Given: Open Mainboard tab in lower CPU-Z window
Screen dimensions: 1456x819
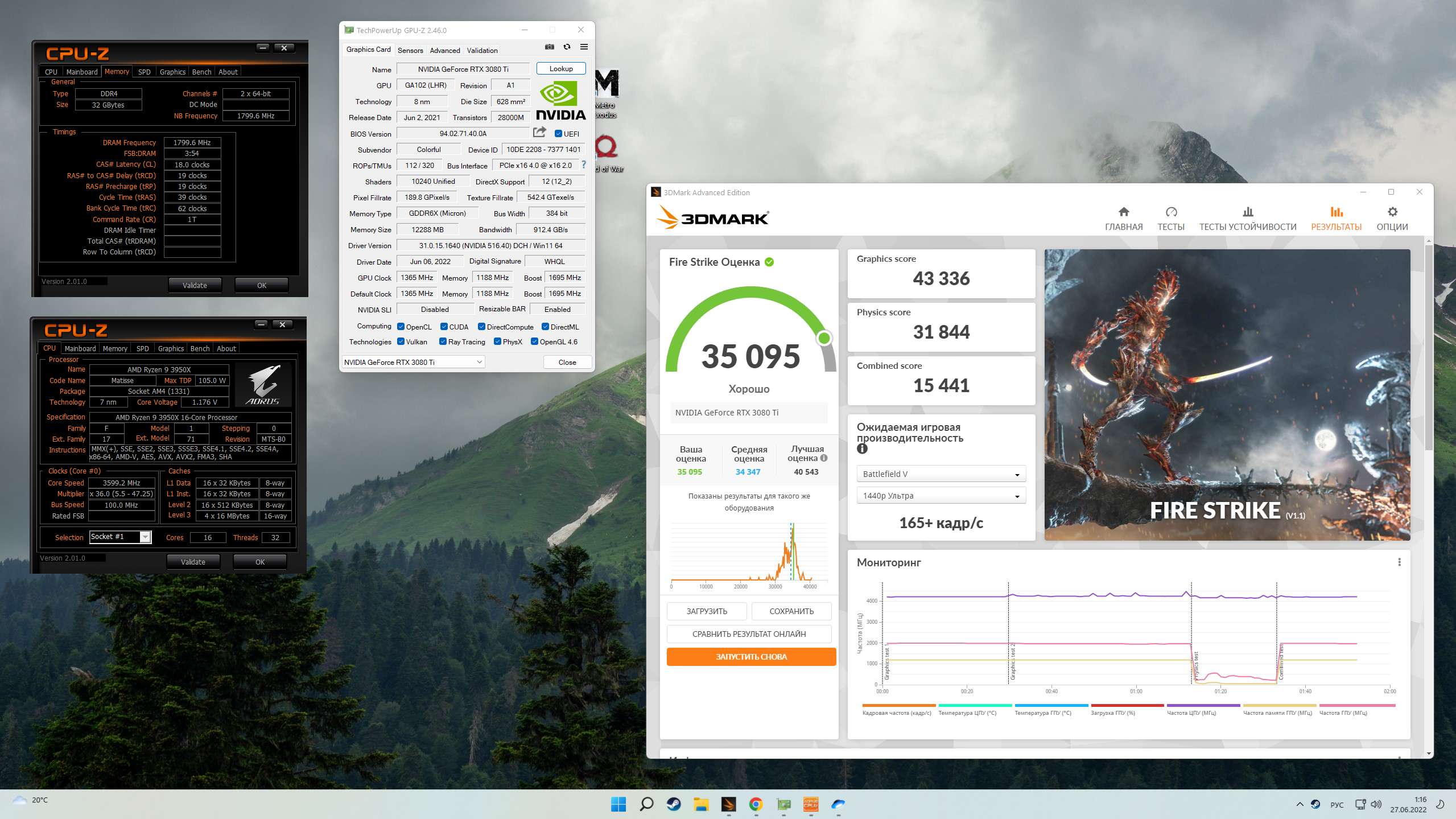Looking at the screenshot, I should point(80,348).
